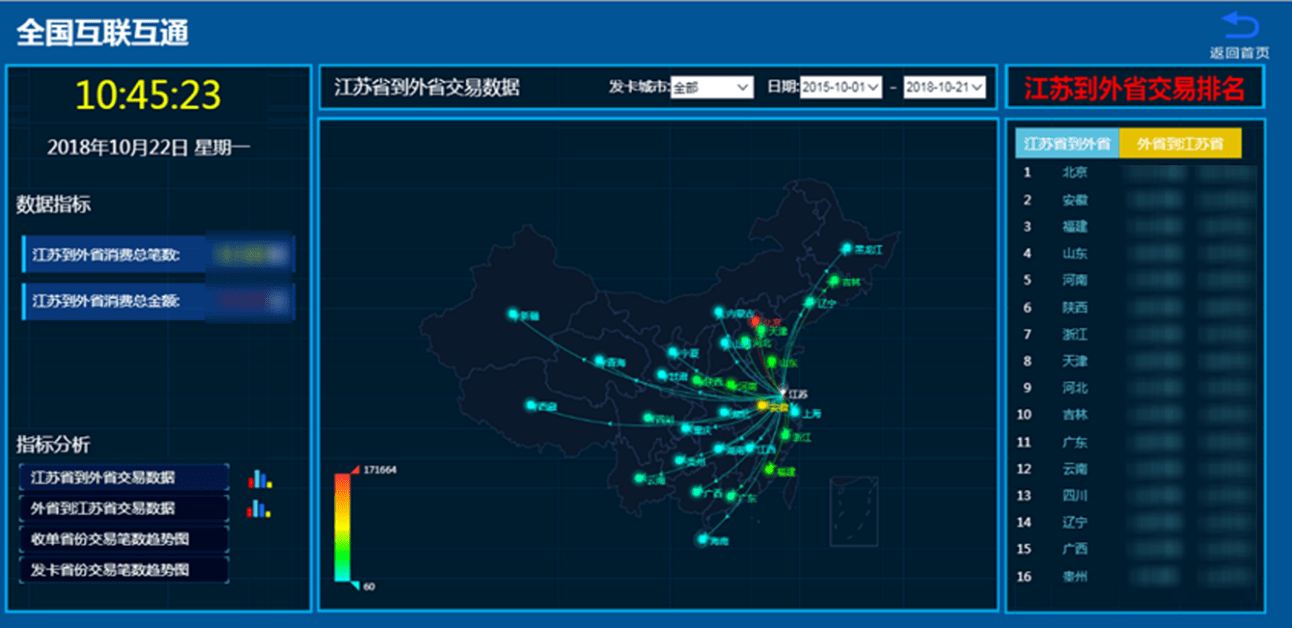
Task: Select rank 13 四川 in ranking list
Action: point(1135,495)
